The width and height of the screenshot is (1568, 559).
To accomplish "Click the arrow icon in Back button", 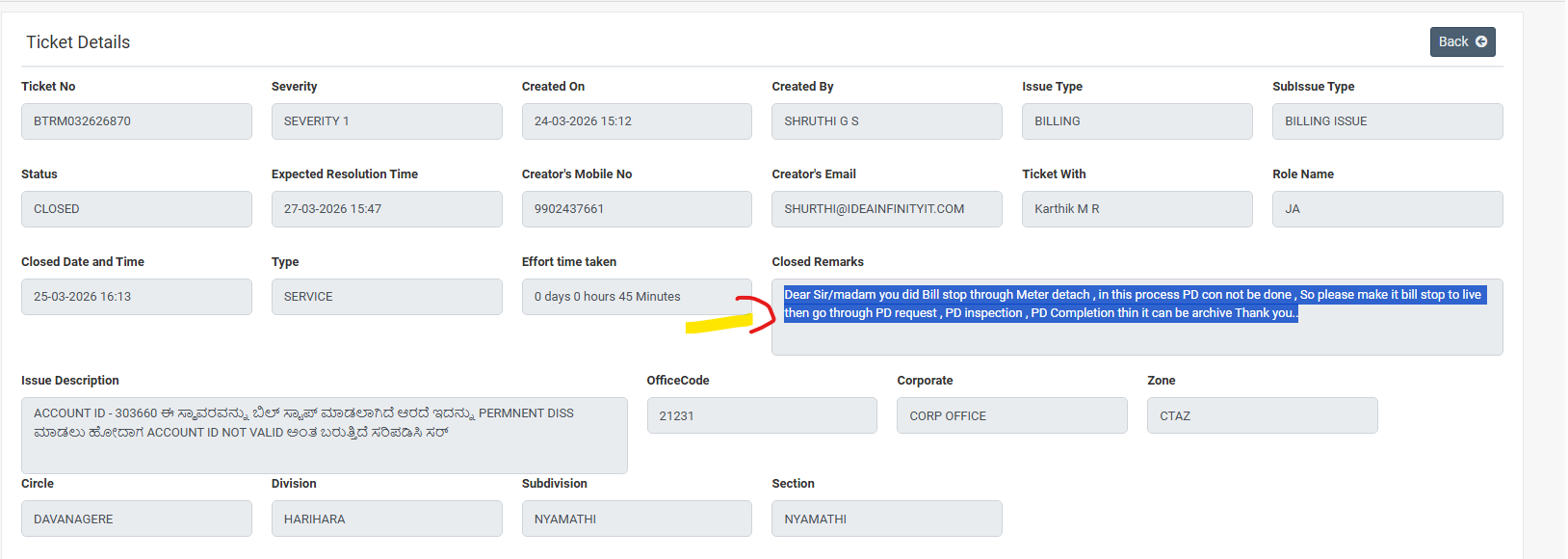I will pyautogui.click(x=1481, y=42).
